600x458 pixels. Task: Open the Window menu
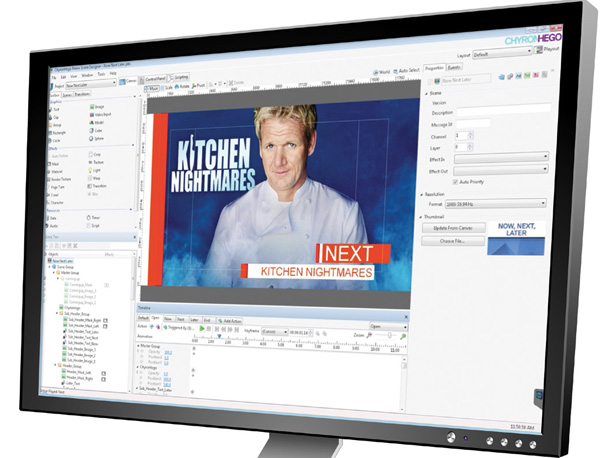pyautogui.click(x=87, y=75)
